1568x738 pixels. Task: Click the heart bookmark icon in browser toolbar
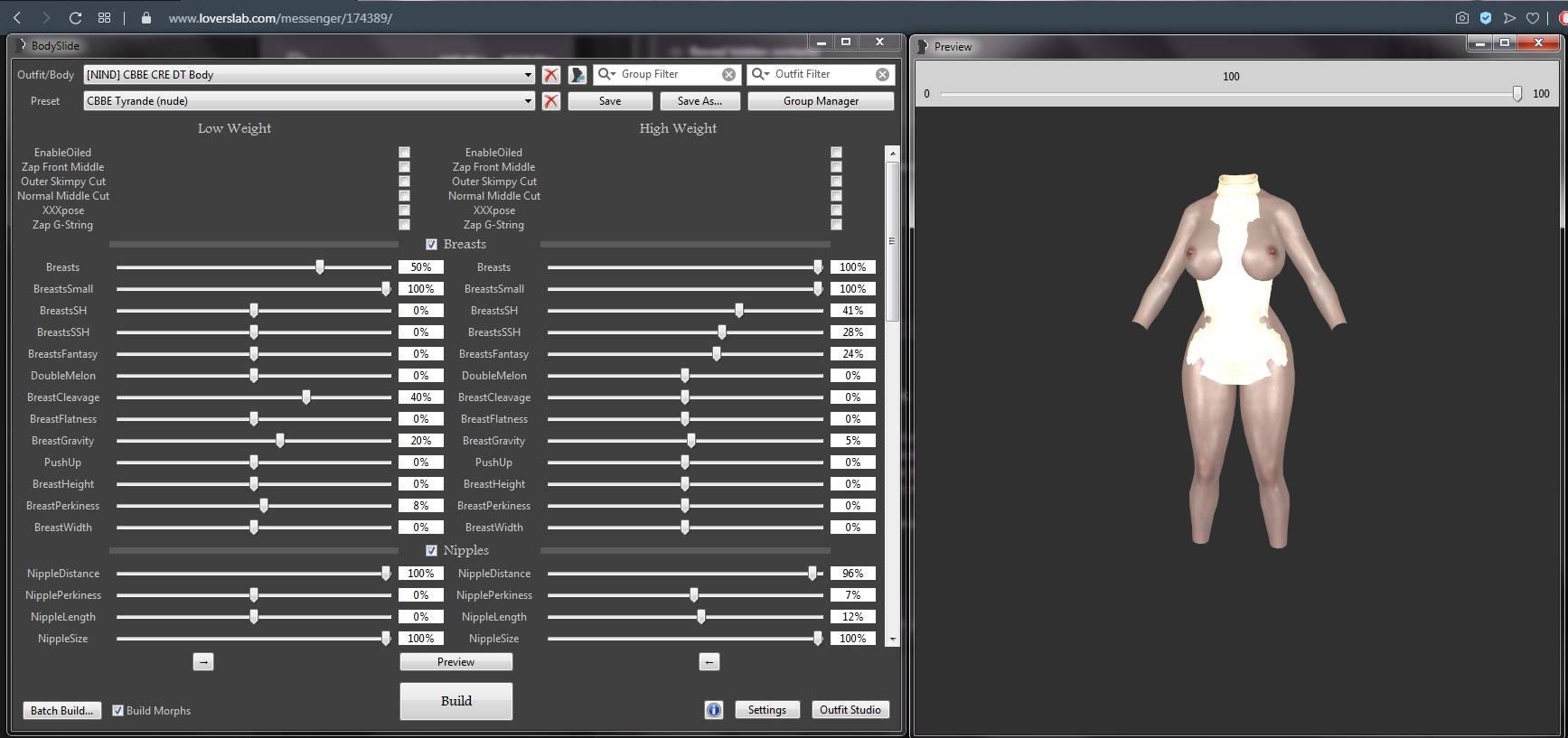[x=1533, y=18]
